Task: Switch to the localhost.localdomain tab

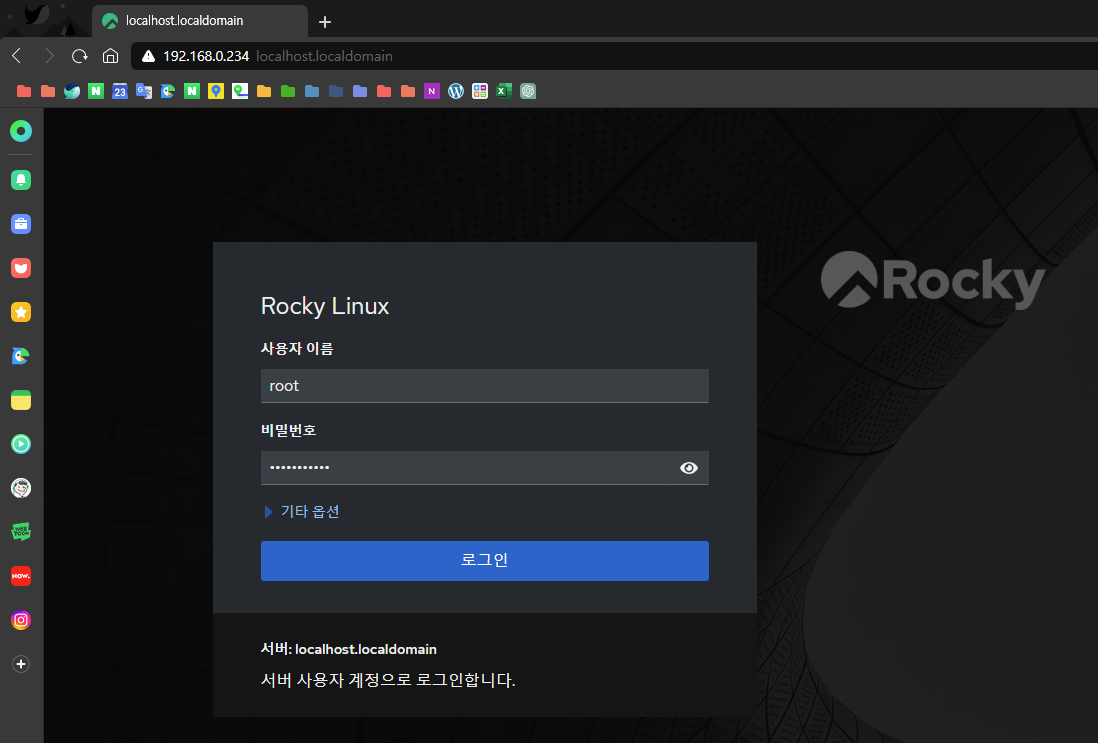Action: click(x=200, y=21)
